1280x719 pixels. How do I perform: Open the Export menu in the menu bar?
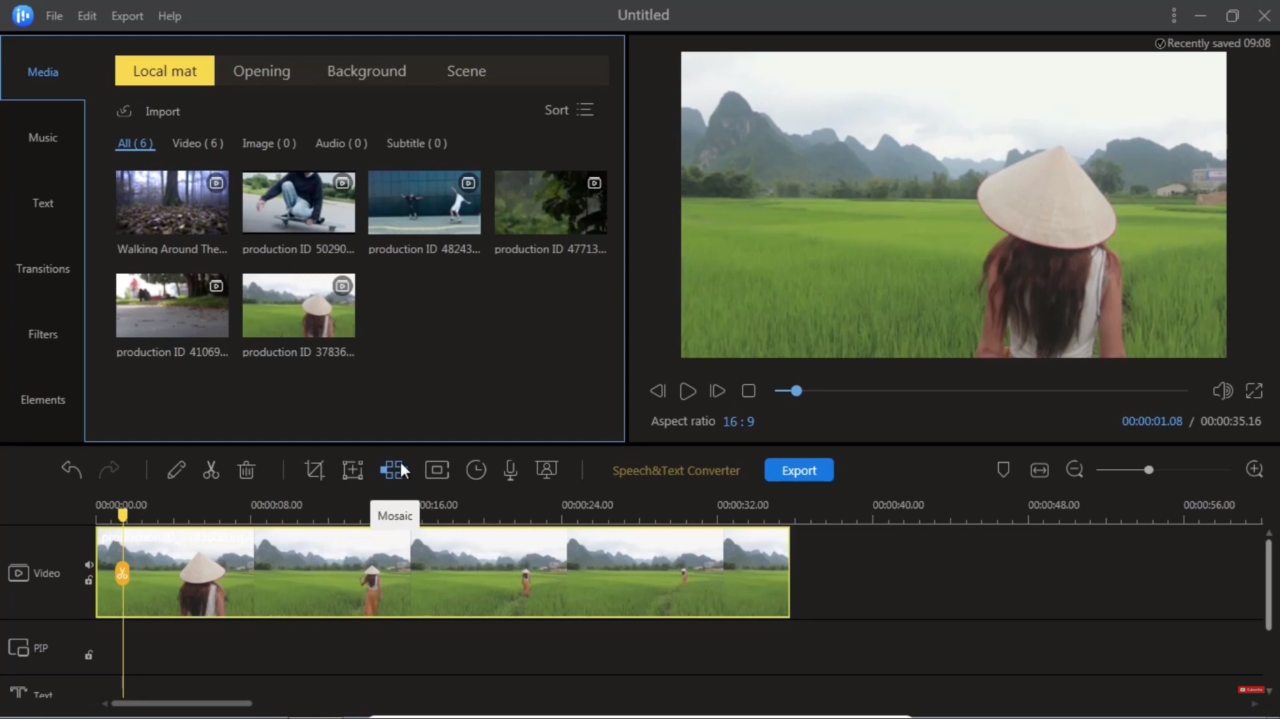pyautogui.click(x=127, y=15)
